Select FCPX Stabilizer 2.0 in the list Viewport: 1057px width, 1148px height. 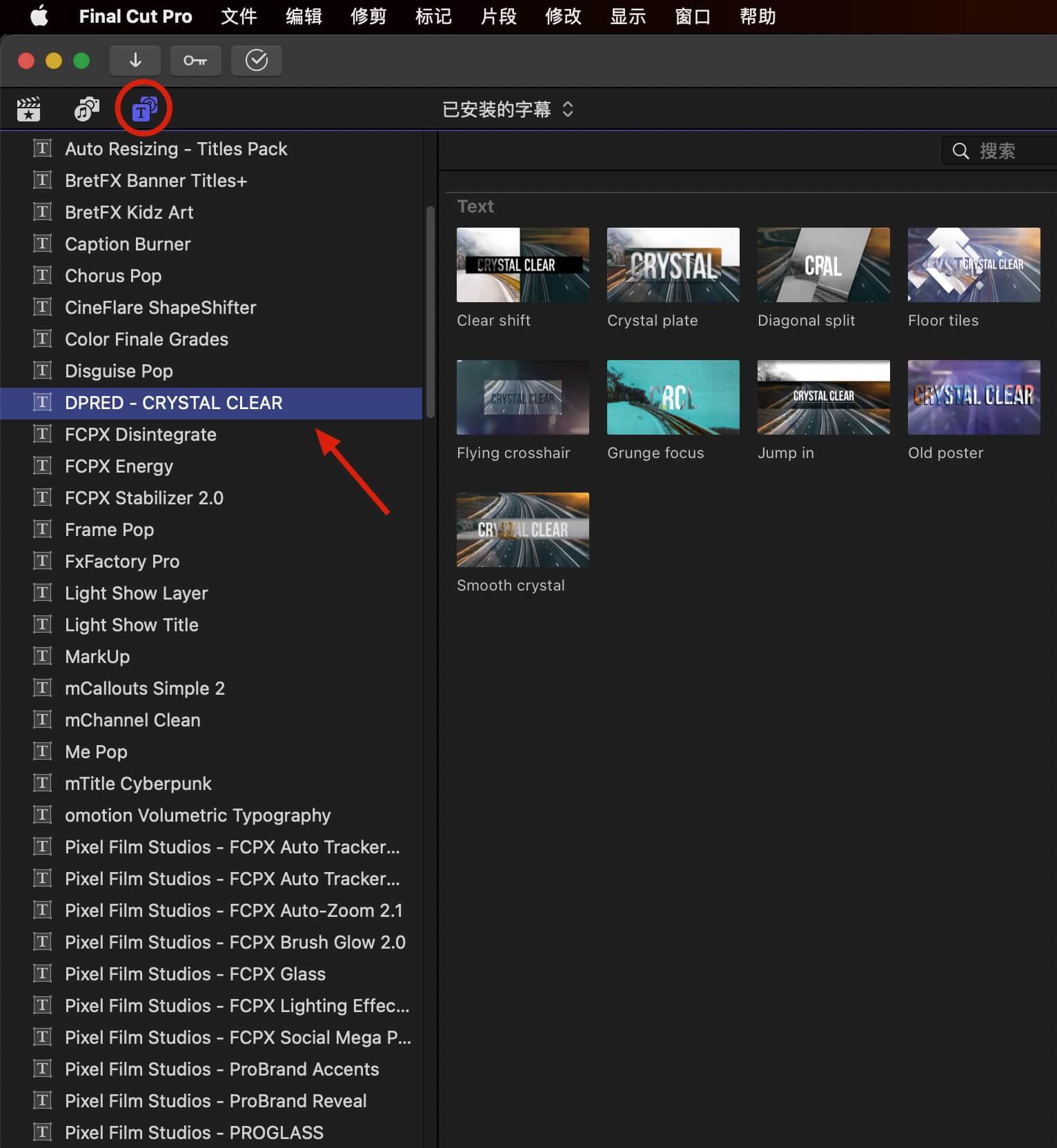tap(211, 498)
